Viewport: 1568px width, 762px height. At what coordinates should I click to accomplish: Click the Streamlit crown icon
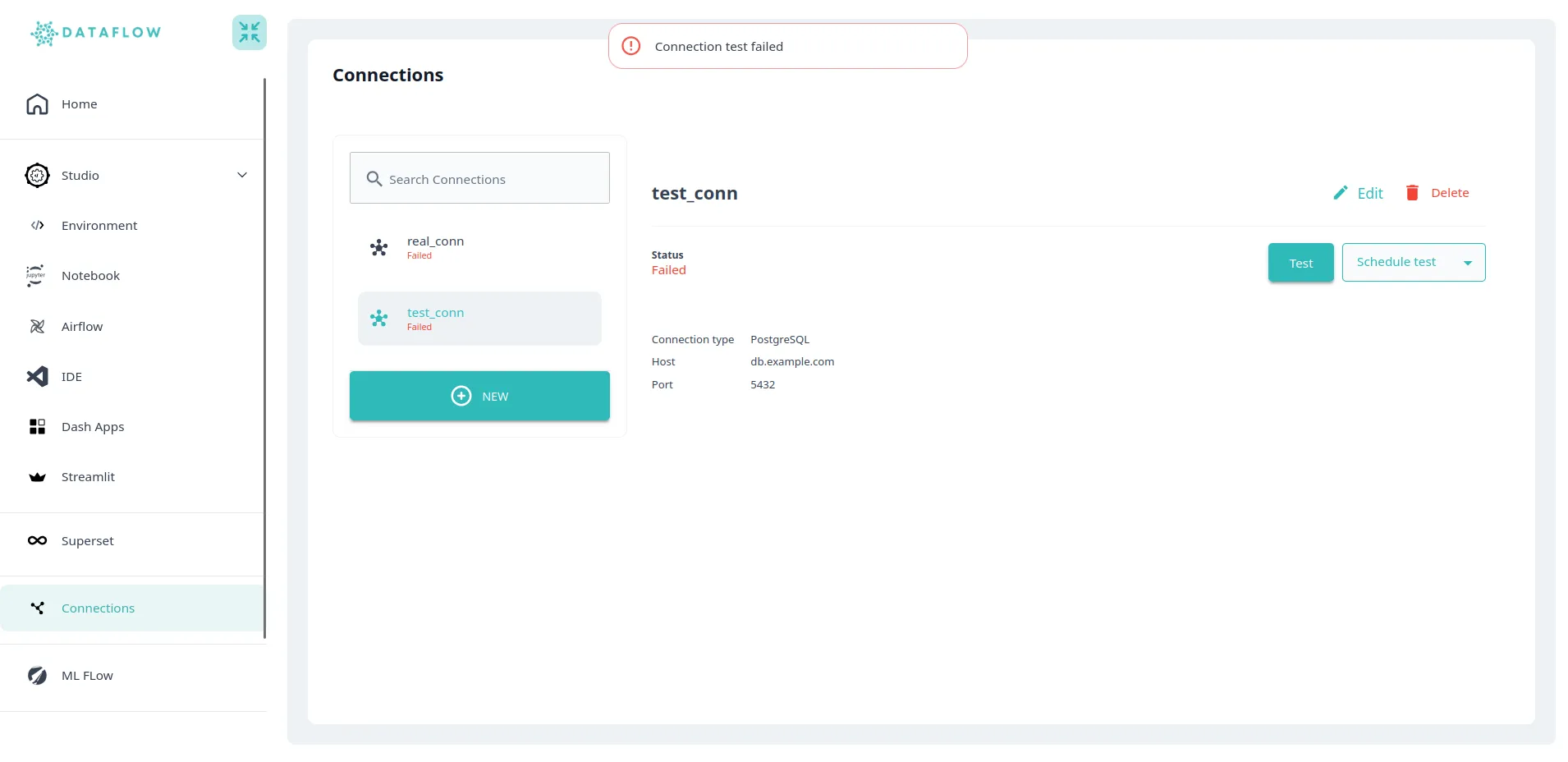click(37, 477)
